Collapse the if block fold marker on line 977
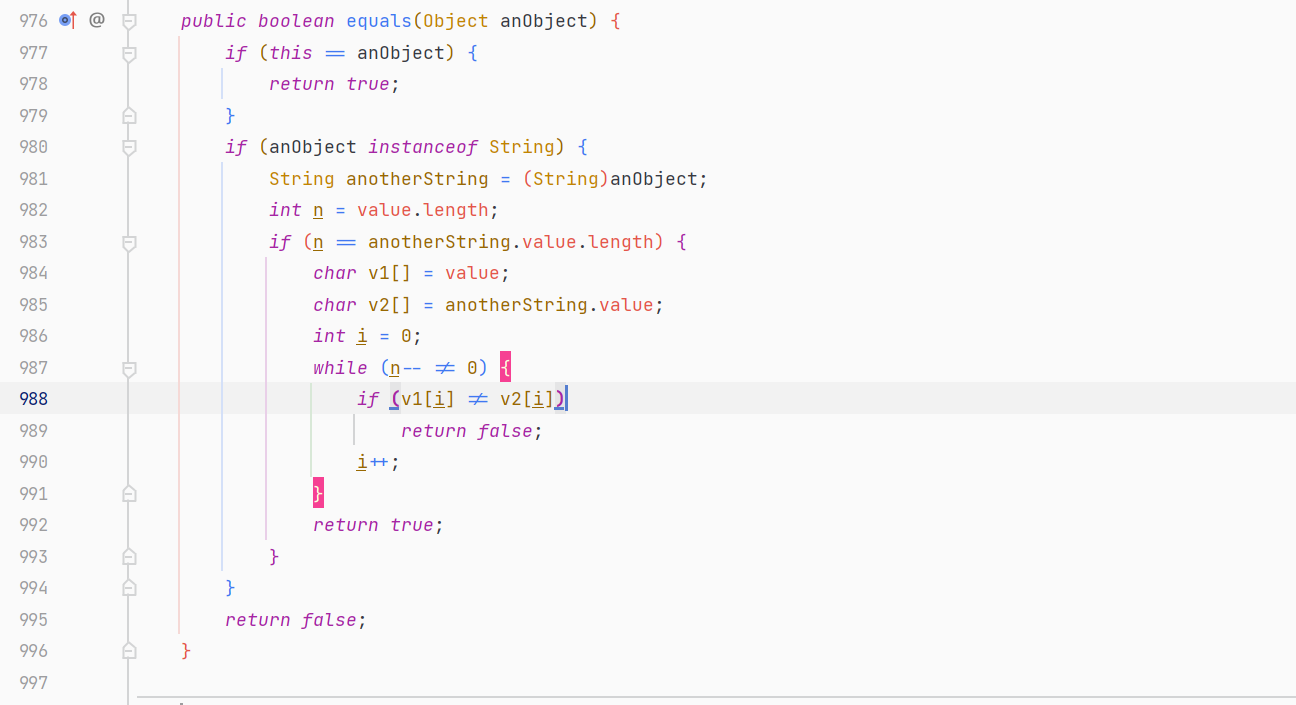Viewport: 1296px width, 705px height. tap(129, 53)
